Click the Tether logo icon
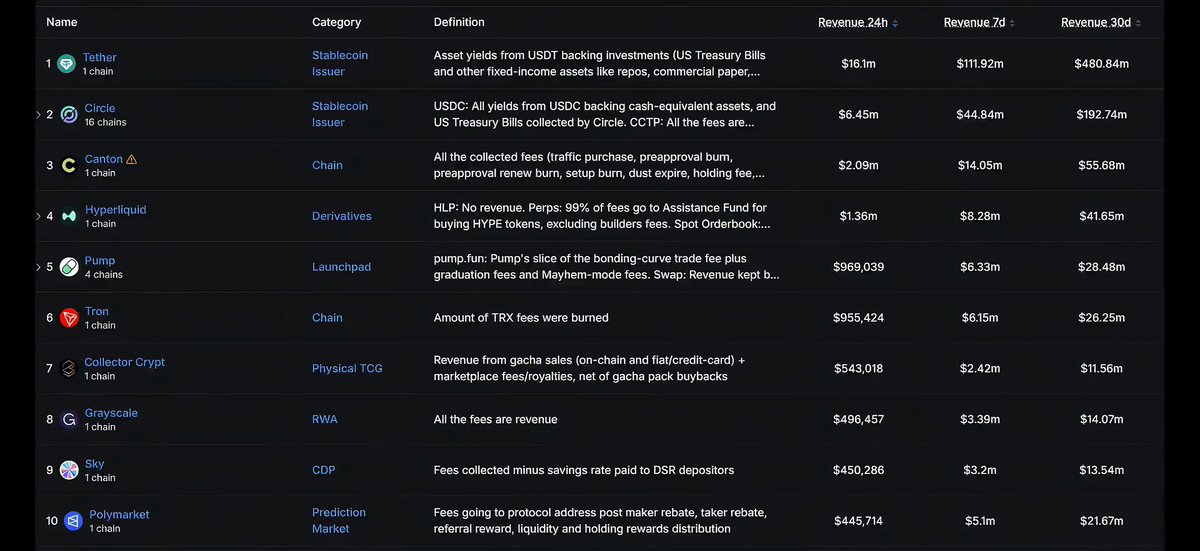Screen dimensions: 1200x551 pyautogui.click(x=67, y=64)
